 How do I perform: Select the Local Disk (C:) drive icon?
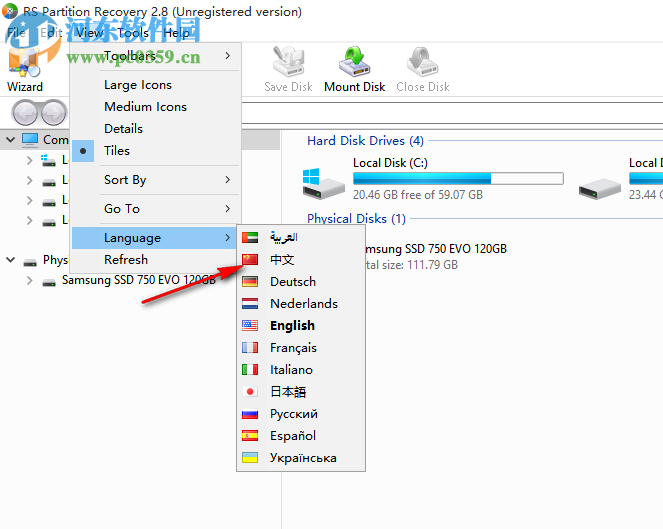[324, 184]
